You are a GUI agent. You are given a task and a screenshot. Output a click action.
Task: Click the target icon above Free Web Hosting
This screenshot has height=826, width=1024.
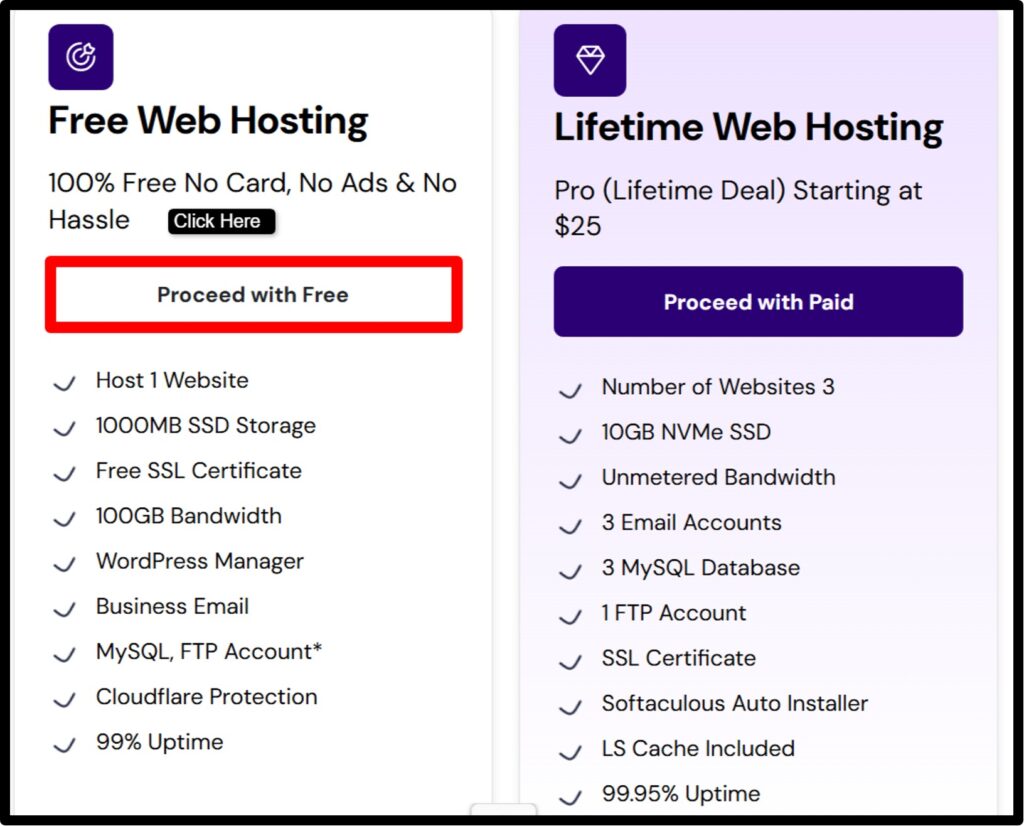pos(81,57)
